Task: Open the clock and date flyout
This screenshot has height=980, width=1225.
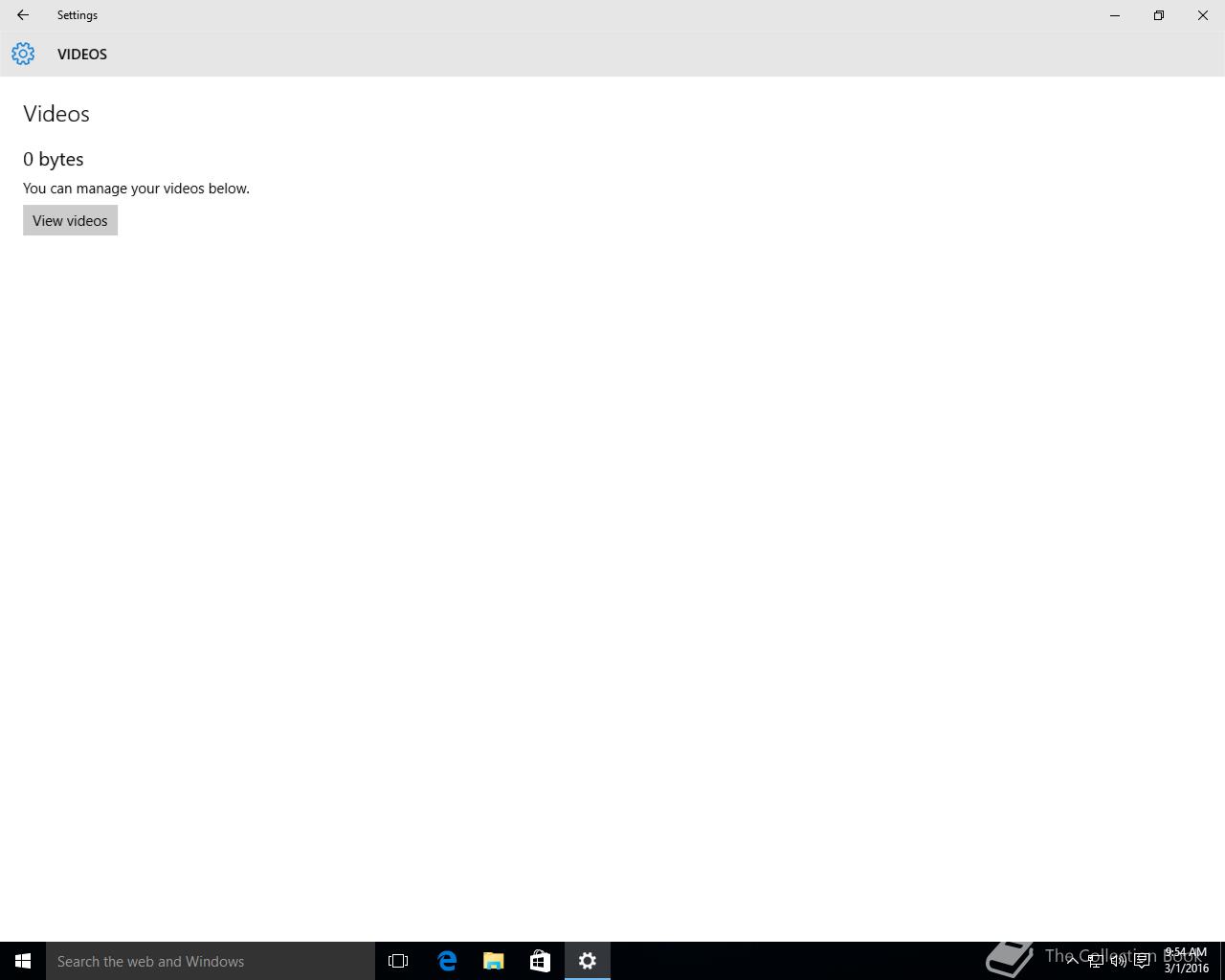Action: pos(1186,961)
